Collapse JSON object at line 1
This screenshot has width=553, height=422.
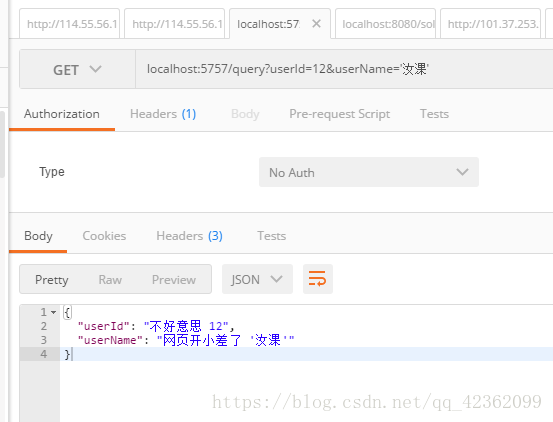pos(54,312)
